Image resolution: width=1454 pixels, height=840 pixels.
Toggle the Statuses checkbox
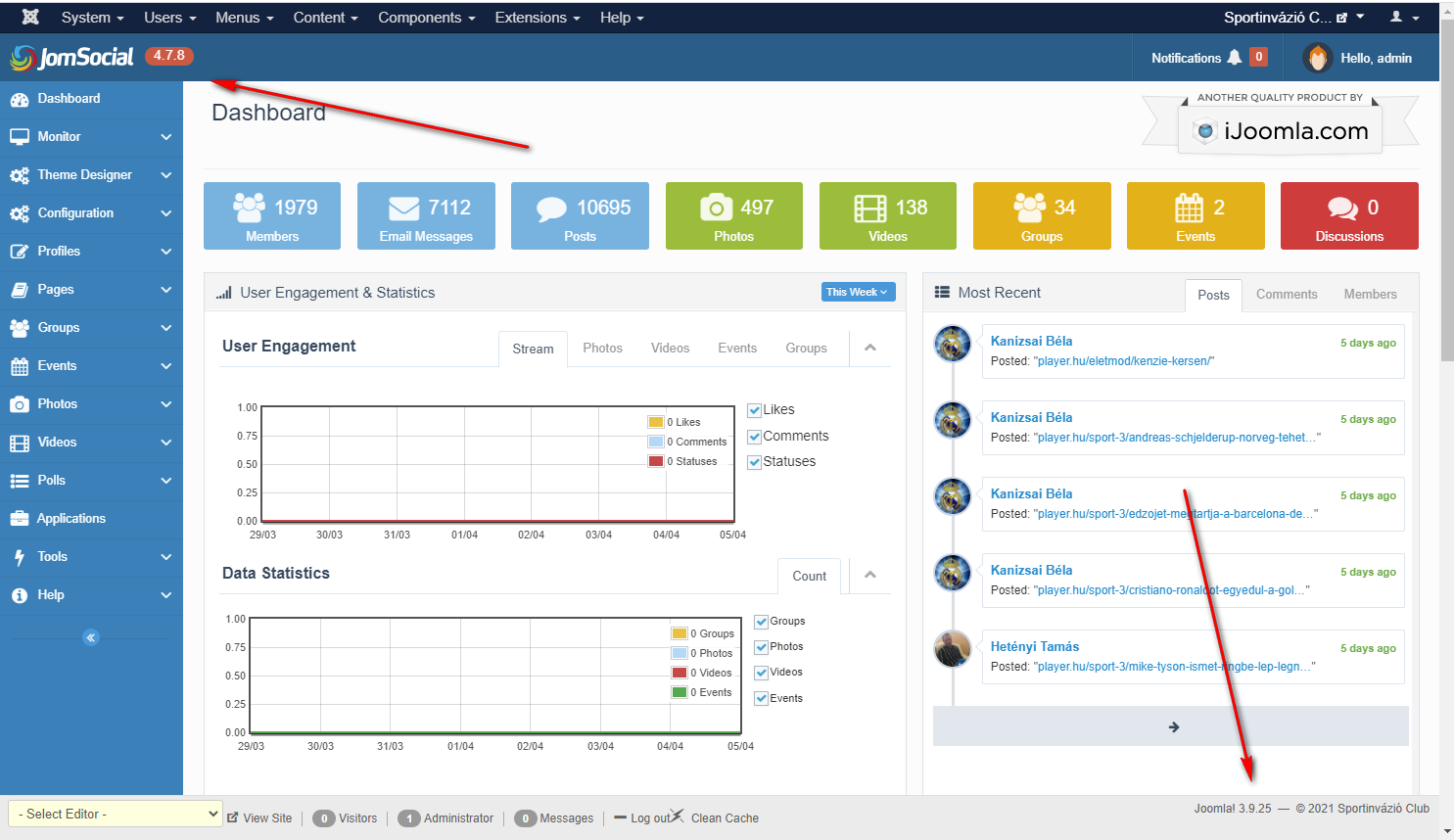pos(755,462)
